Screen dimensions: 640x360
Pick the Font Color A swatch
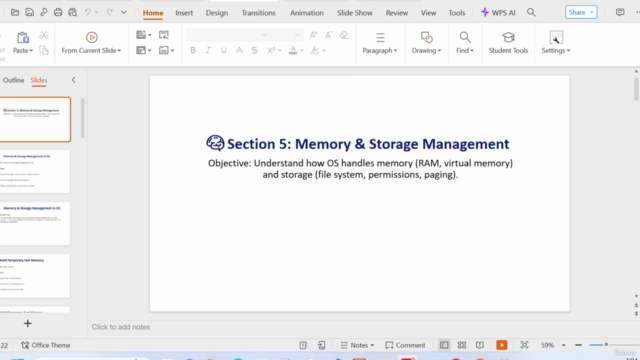(x=293, y=50)
